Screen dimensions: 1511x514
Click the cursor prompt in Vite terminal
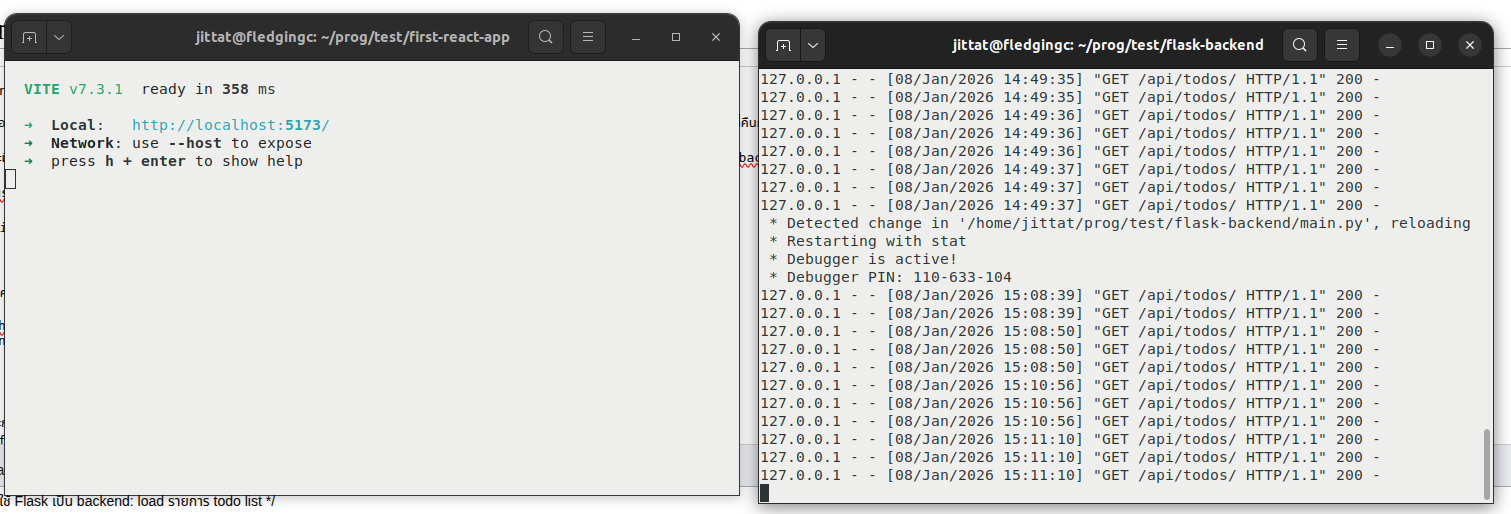[11, 179]
